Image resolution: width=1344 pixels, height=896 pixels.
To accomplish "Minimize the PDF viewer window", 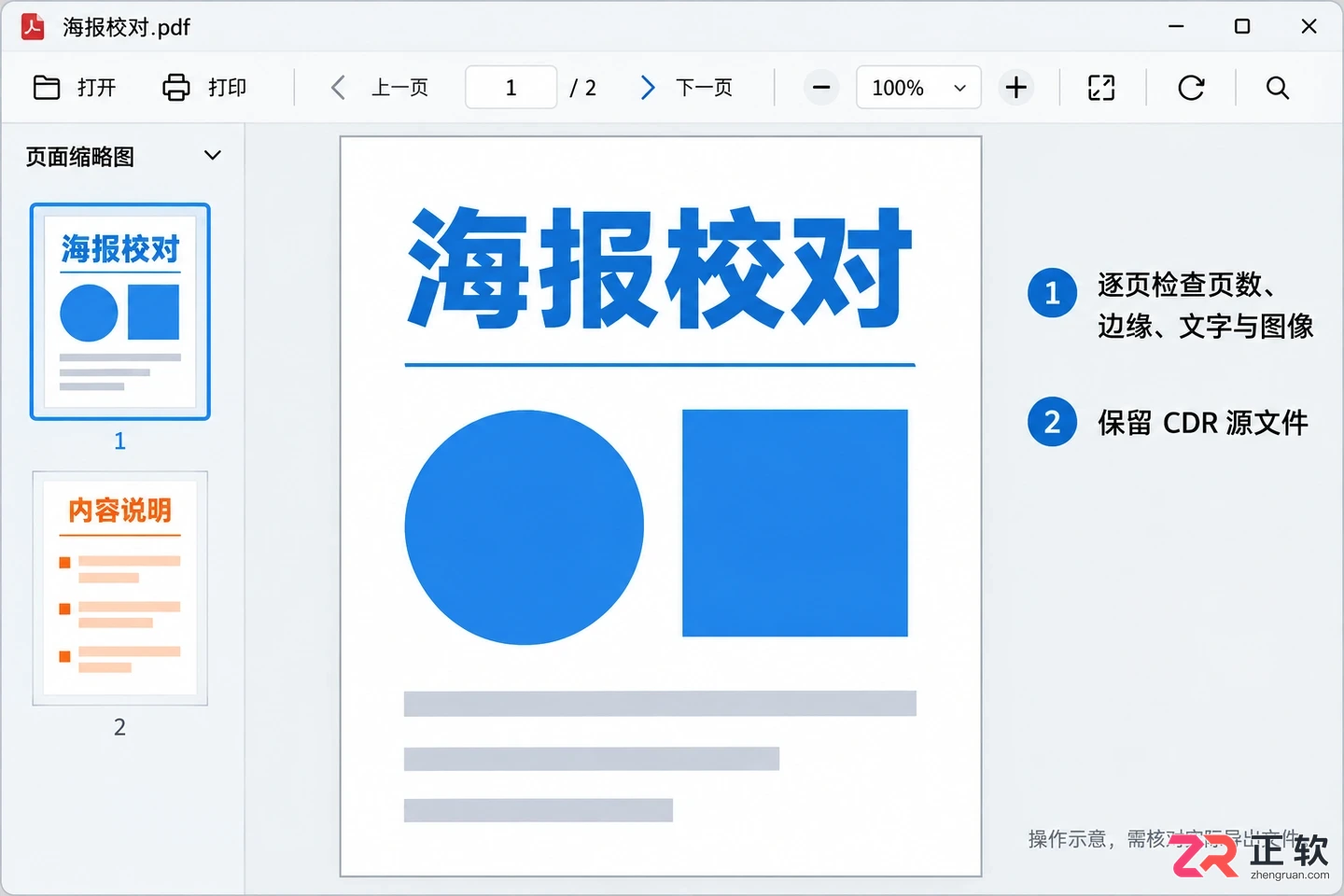I will pos(1176,26).
